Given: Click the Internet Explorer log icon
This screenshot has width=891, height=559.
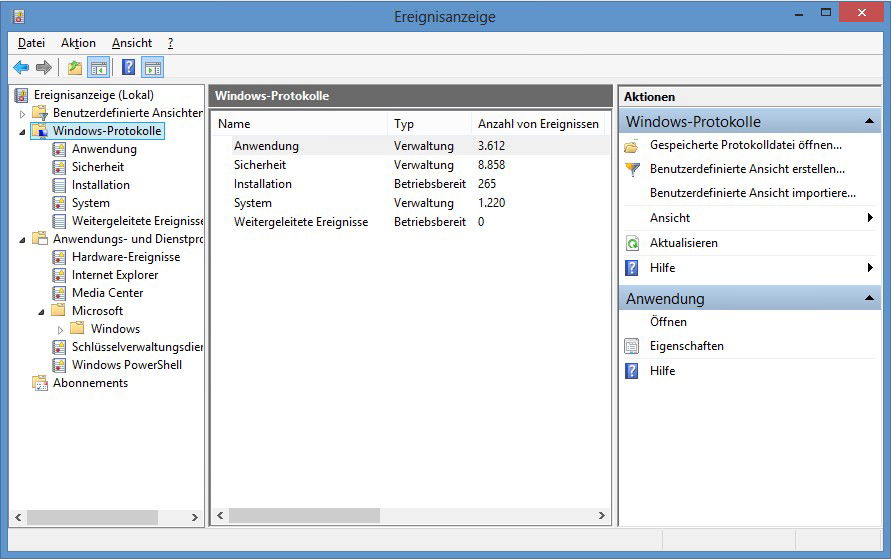Looking at the screenshot, I should coord(59,276).
